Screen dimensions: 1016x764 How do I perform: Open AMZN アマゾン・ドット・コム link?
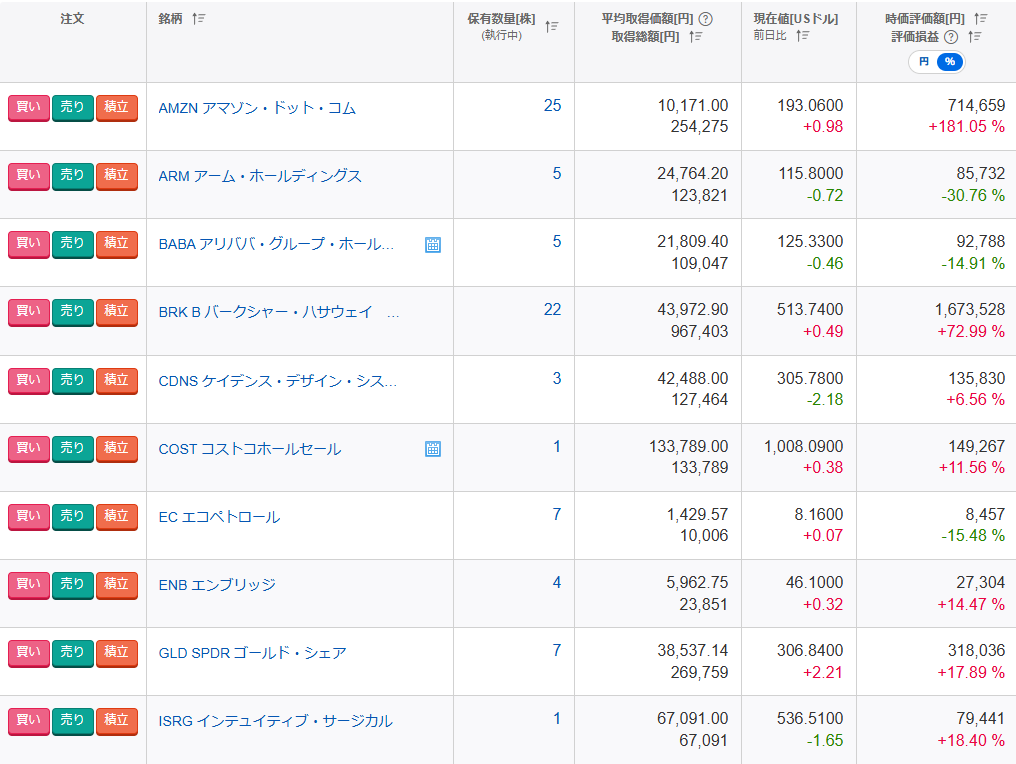point(257,108)
